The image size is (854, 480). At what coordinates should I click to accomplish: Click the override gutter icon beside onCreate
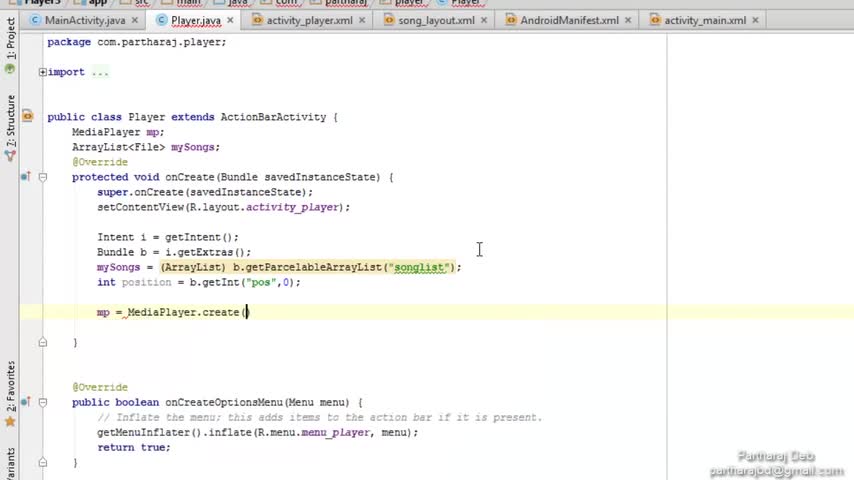point(26,177)
